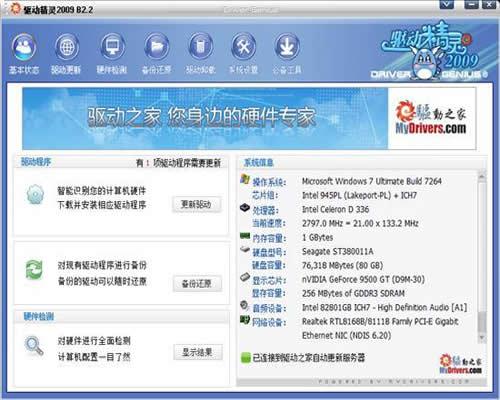Image resolution: width=500 pixels, height=400 pixels.
Task: Click the network card icon next to 网络设备
Action: (x=245, y=320)
